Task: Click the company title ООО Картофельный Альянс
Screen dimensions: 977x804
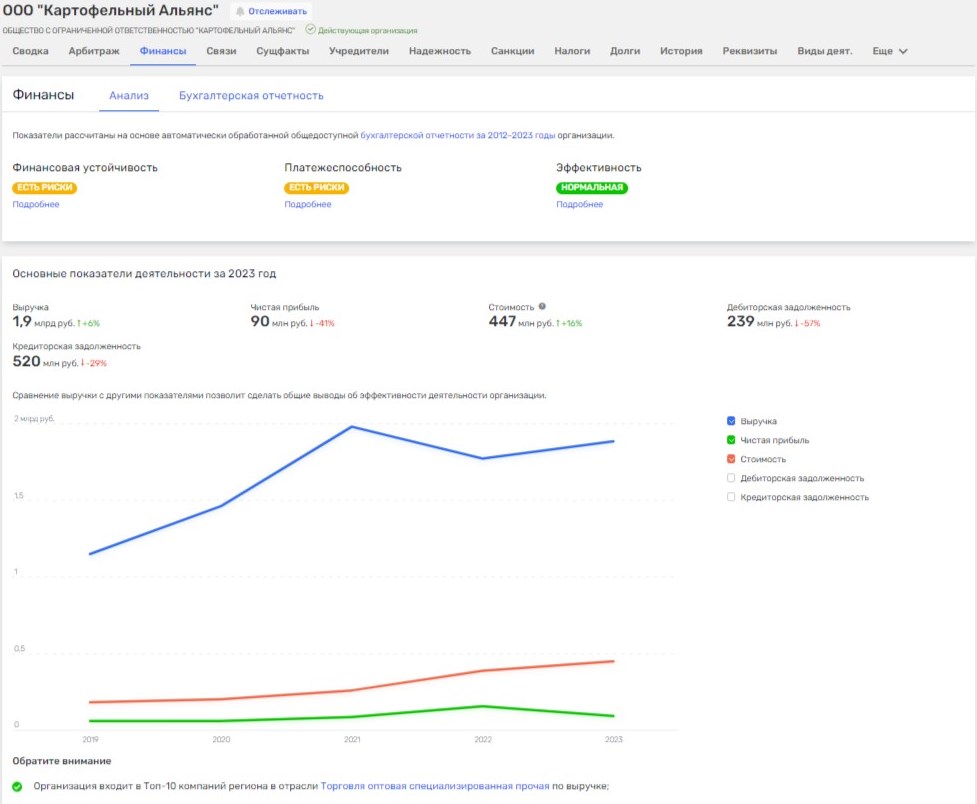Action: [111, 11]
